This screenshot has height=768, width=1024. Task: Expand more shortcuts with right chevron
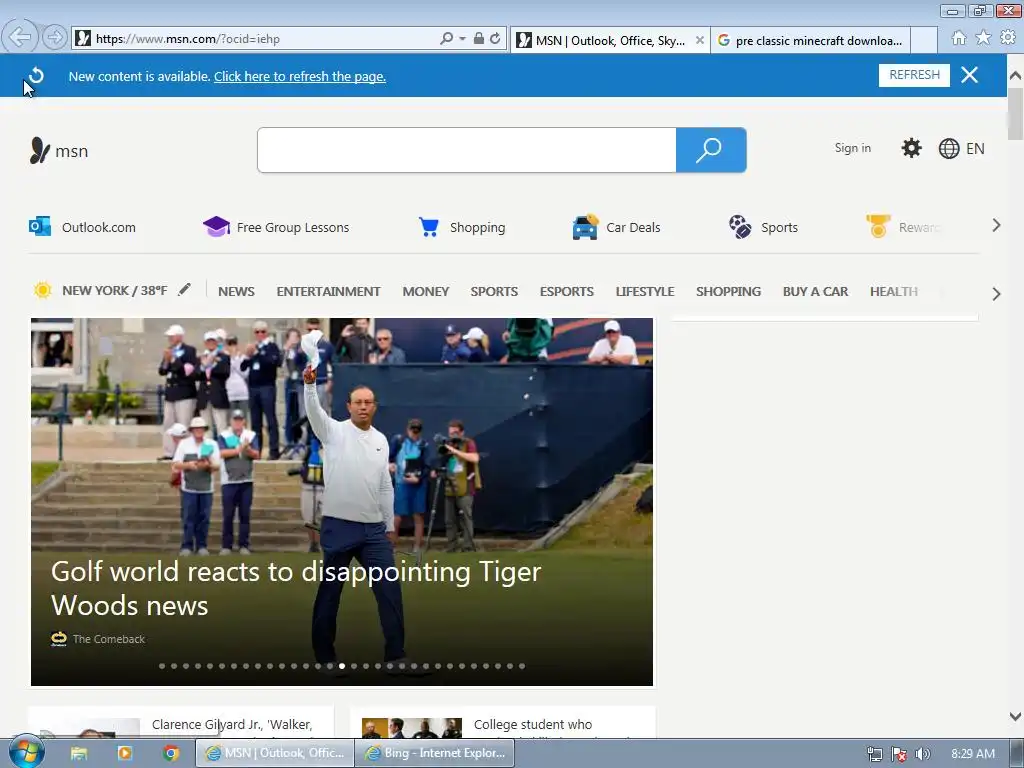(x=996, y=225)
